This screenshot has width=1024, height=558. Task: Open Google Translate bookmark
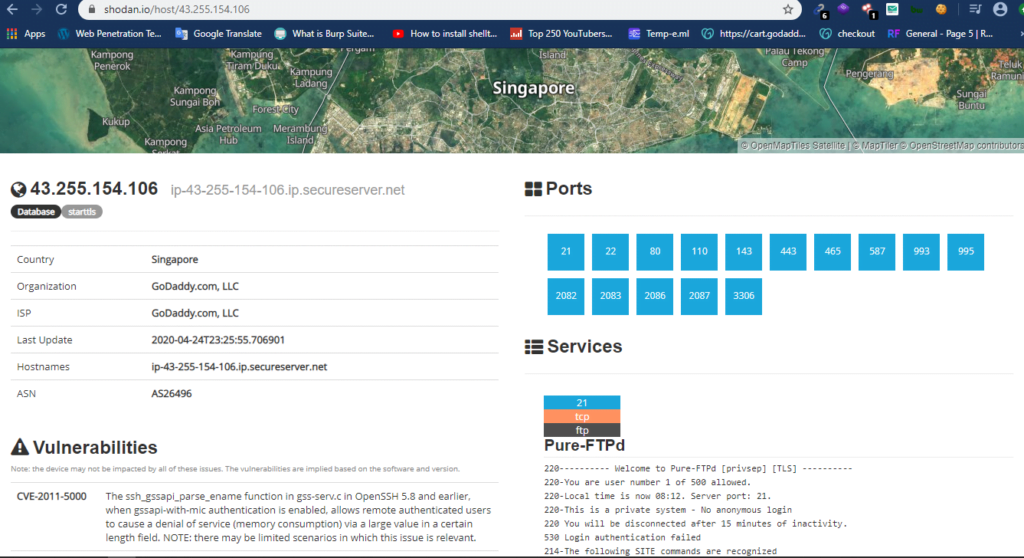tap(219, 34)
